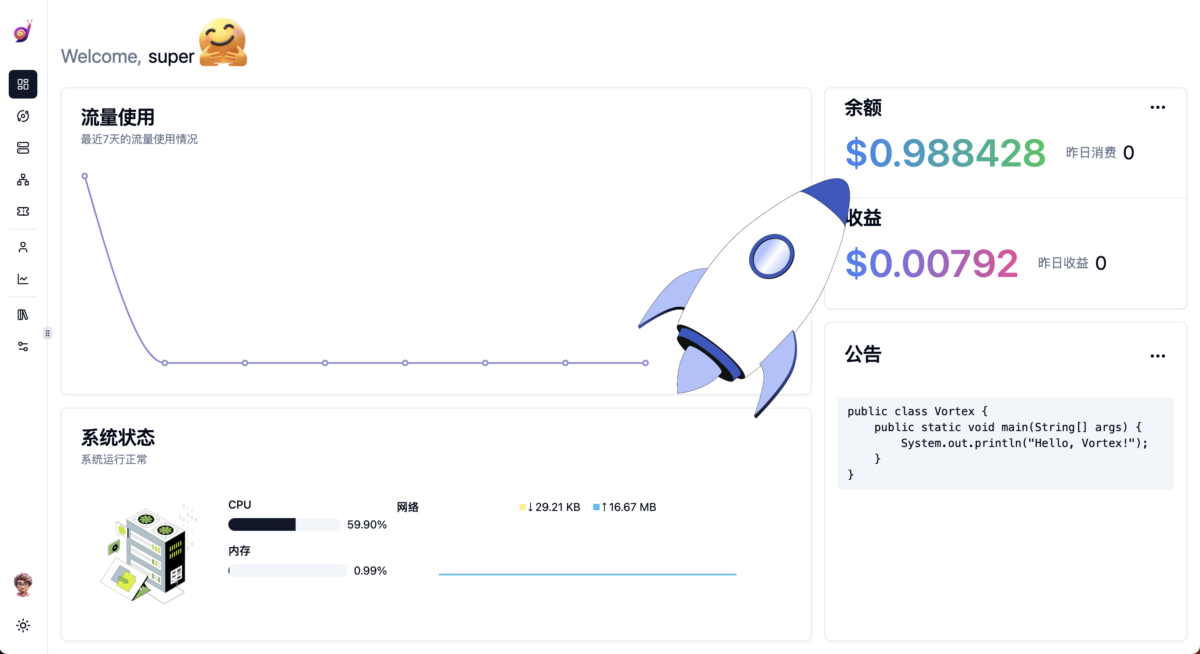Click the first data point on traffic chart
The height and width of the screenshot is (654, 1200).
tap(85, 176)
